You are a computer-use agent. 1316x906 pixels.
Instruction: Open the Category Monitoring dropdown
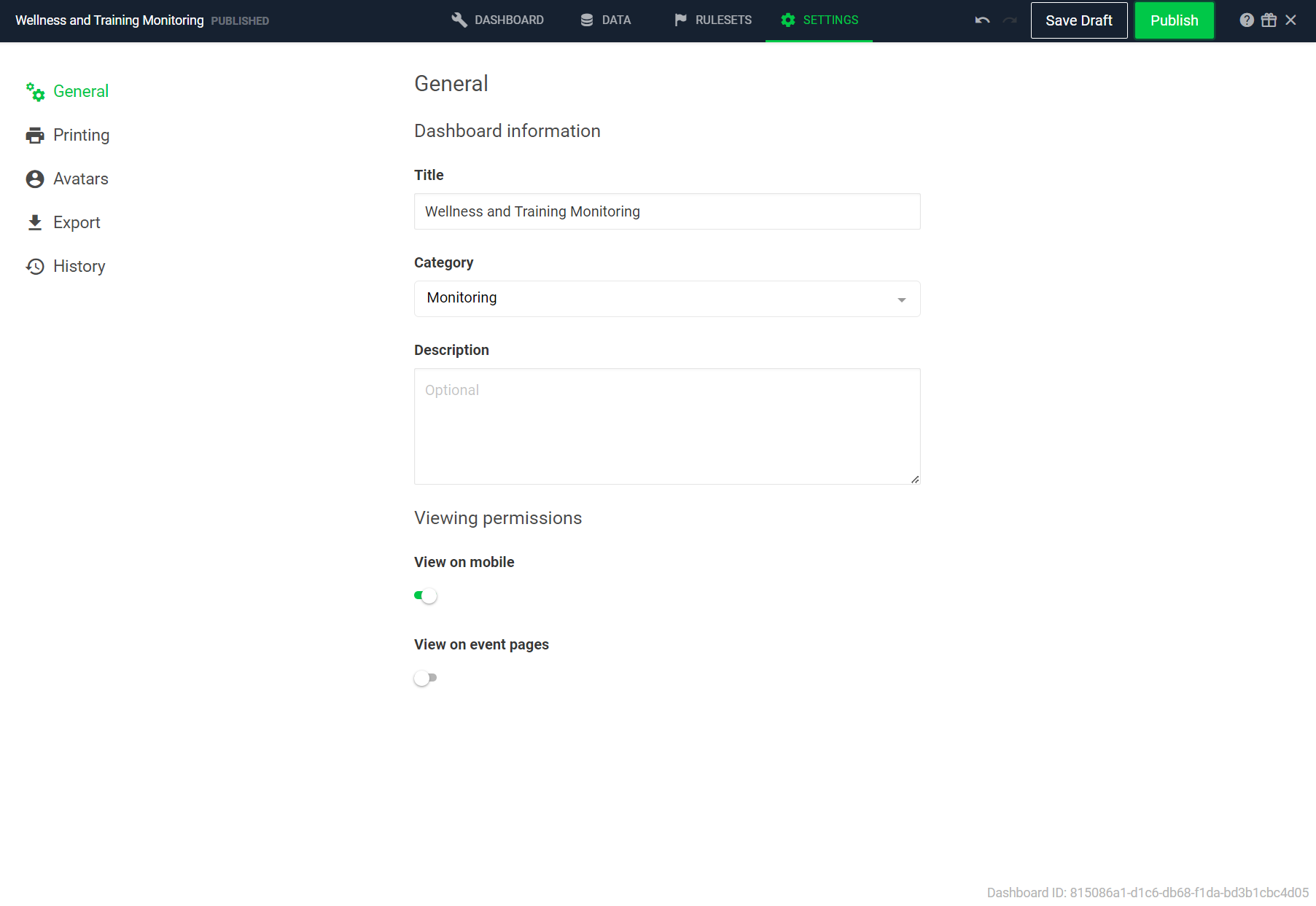coord(667,299)
